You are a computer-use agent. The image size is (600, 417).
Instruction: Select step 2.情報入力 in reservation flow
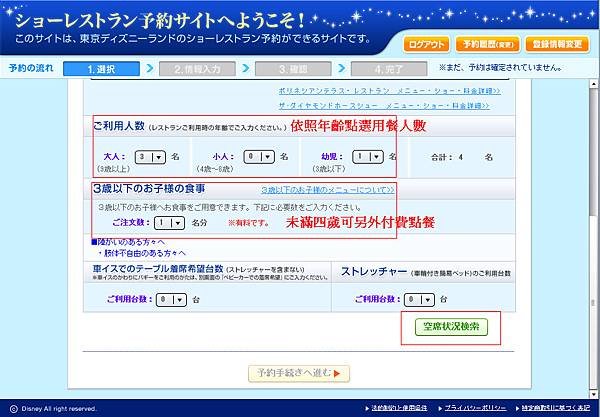click(x=197, y=69)
